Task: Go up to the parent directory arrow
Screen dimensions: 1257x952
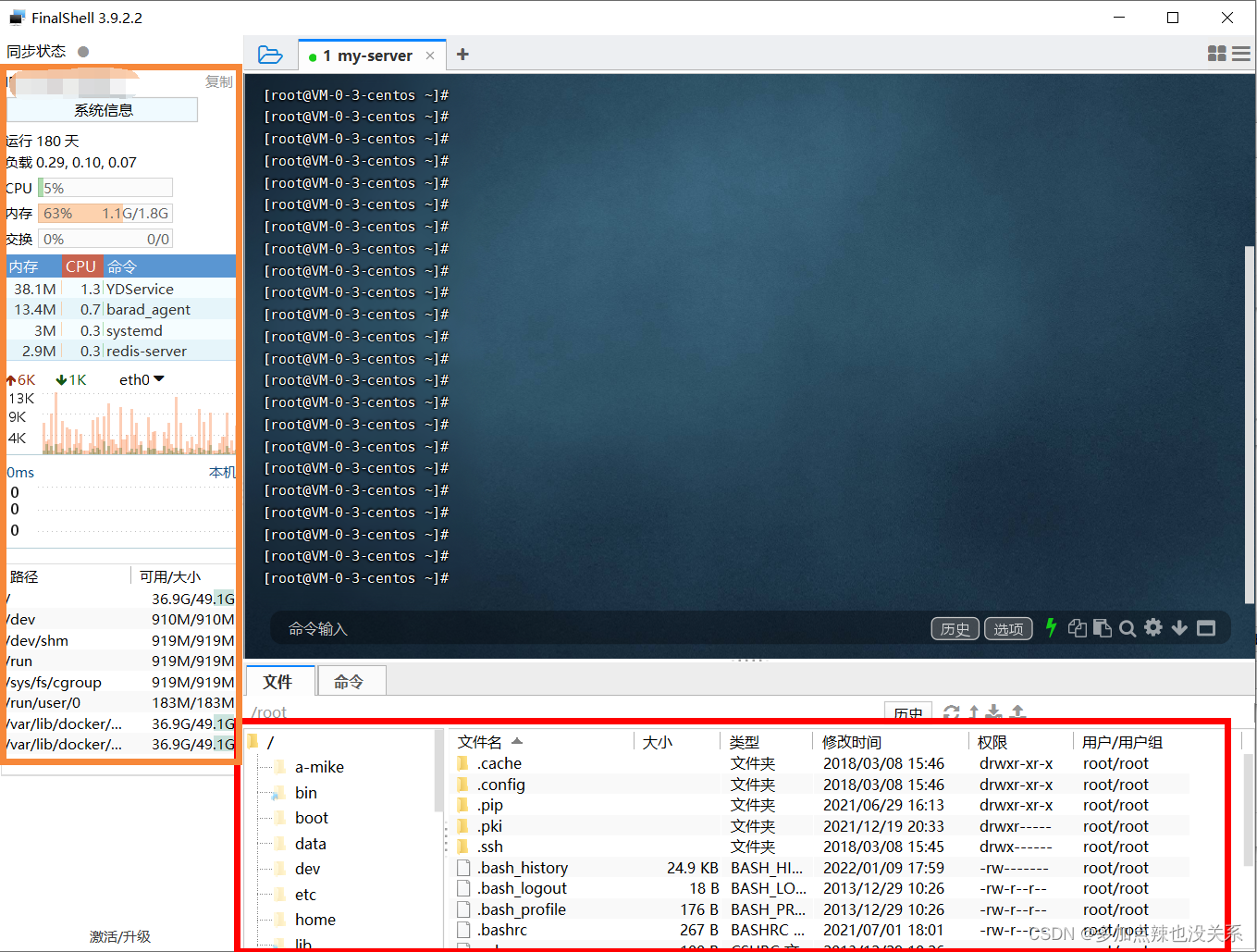Action: coord(973,711)
